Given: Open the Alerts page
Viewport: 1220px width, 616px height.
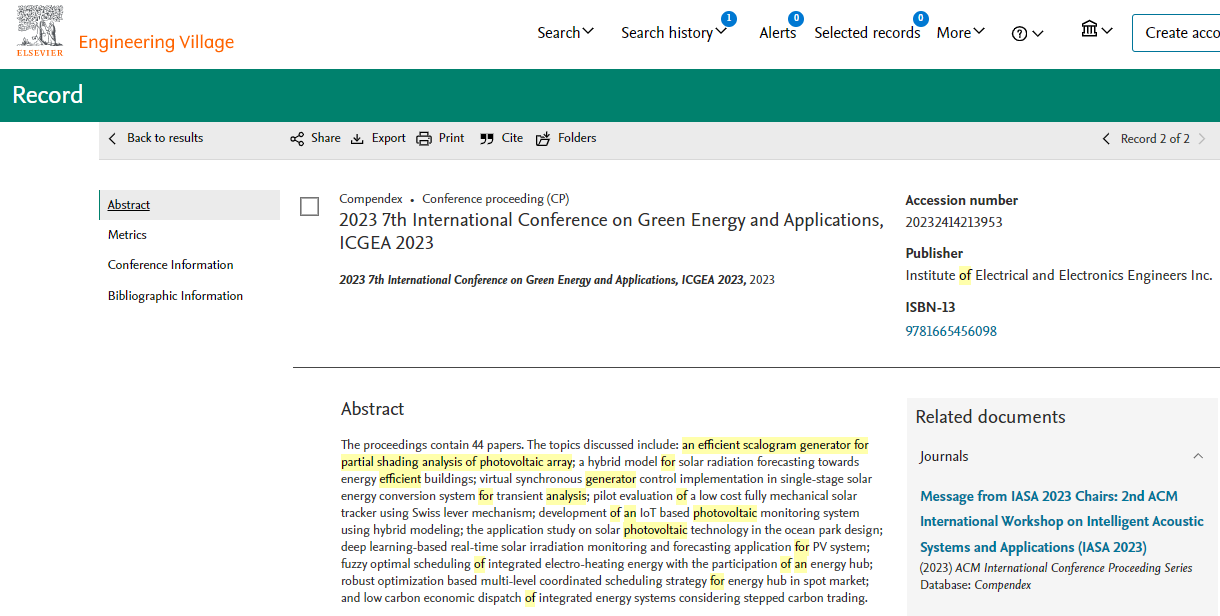Looking at the screenshot, I should click(778, 33).
